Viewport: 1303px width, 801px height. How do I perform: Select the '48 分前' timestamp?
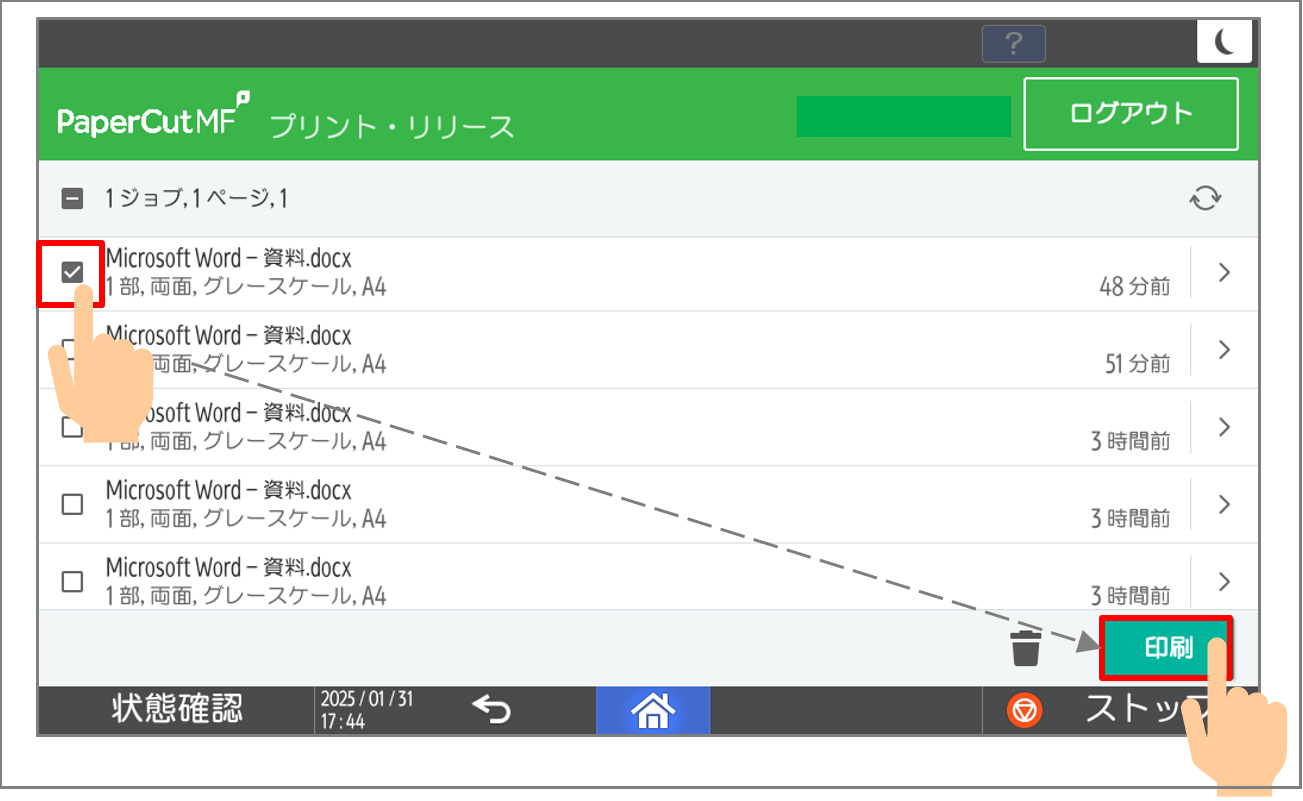(1134, 287)
